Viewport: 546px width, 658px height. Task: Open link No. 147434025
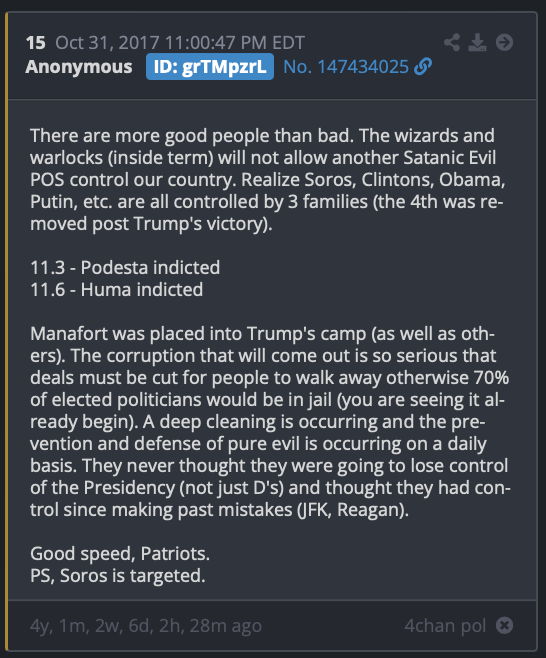point(346,67)
